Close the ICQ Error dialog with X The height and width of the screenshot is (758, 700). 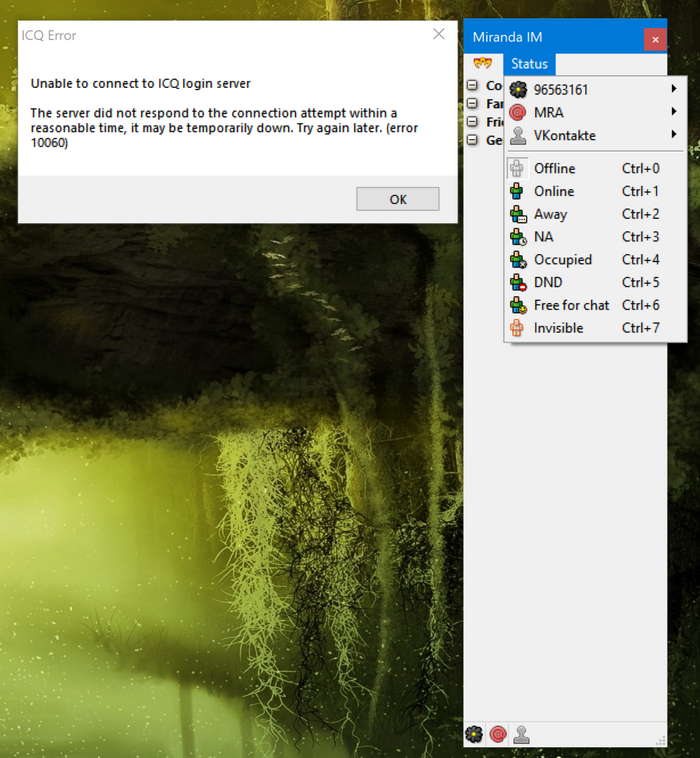(x=439, y=34)
